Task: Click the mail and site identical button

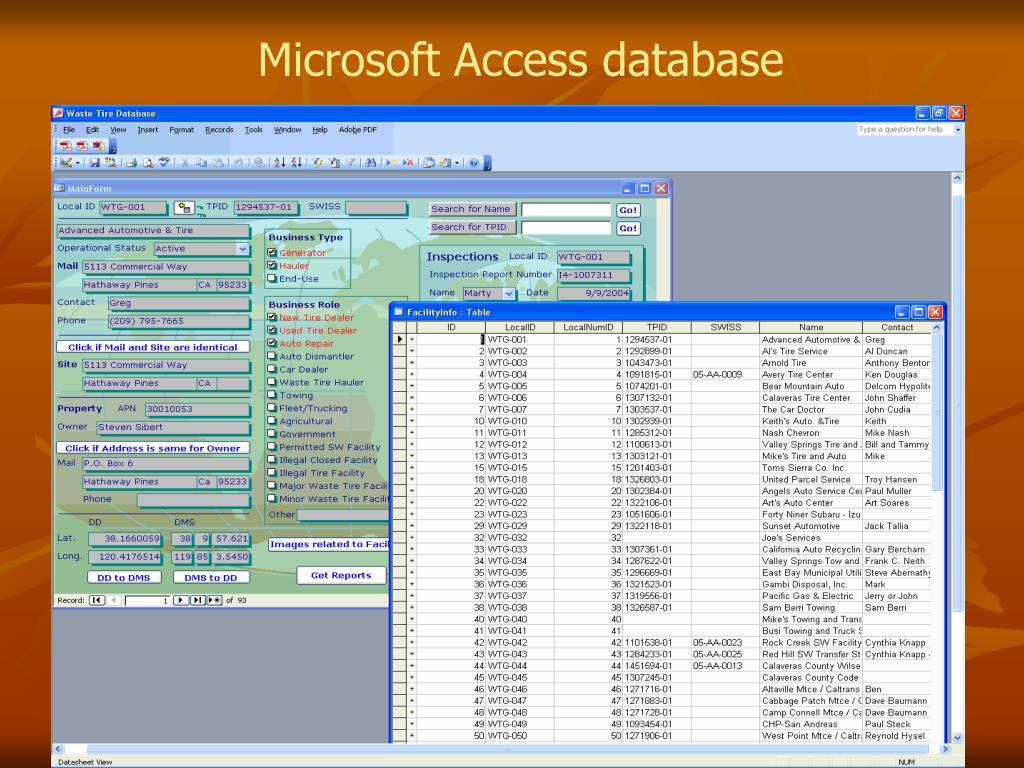Action: [153, 347]
